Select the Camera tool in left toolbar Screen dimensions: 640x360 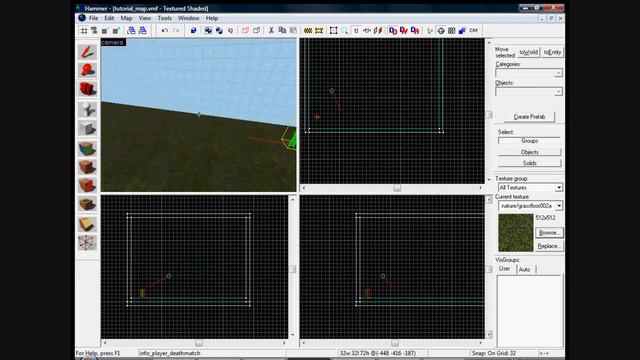point(87,89)
